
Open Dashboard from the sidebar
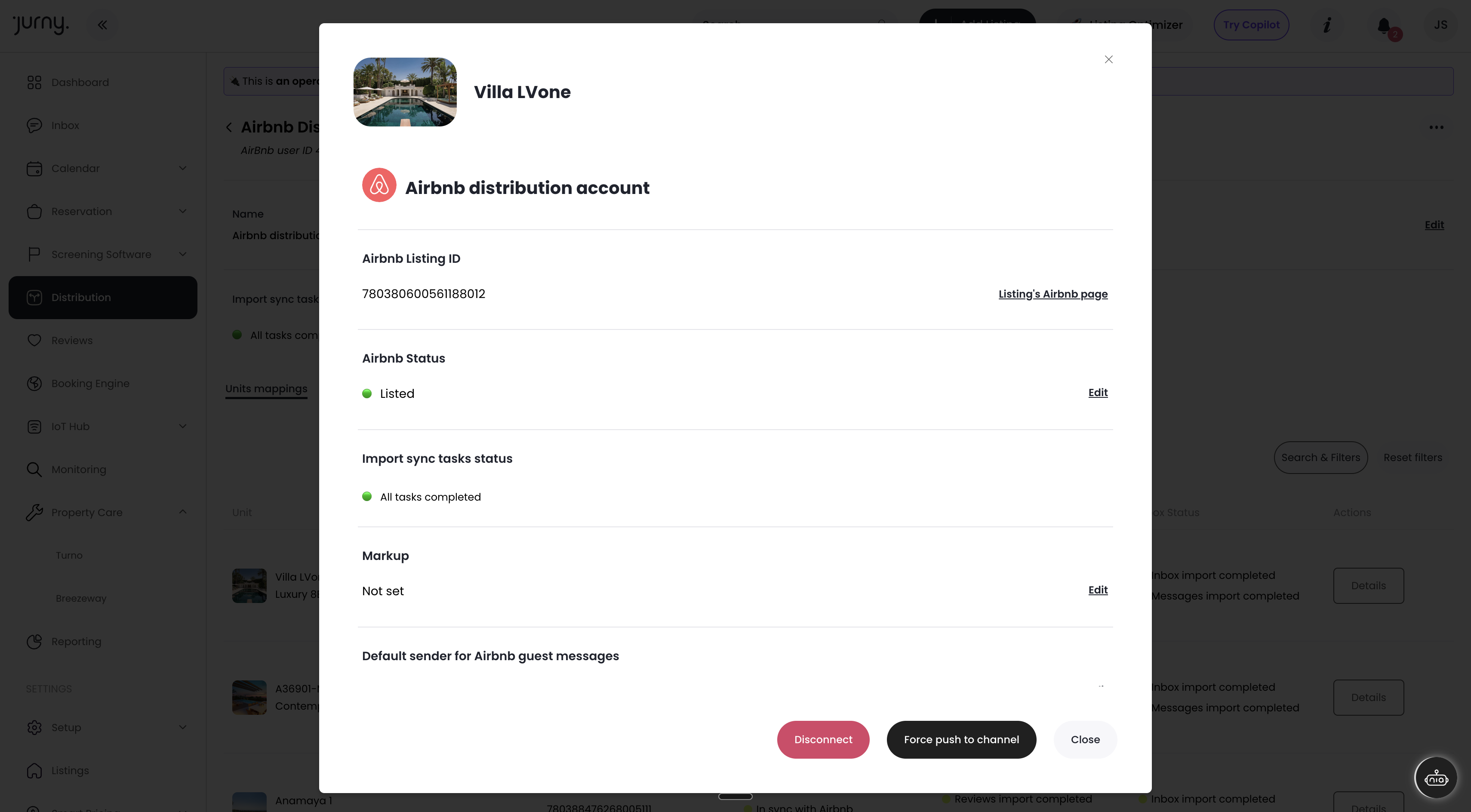pyautogui.click(x=80, y=82)
